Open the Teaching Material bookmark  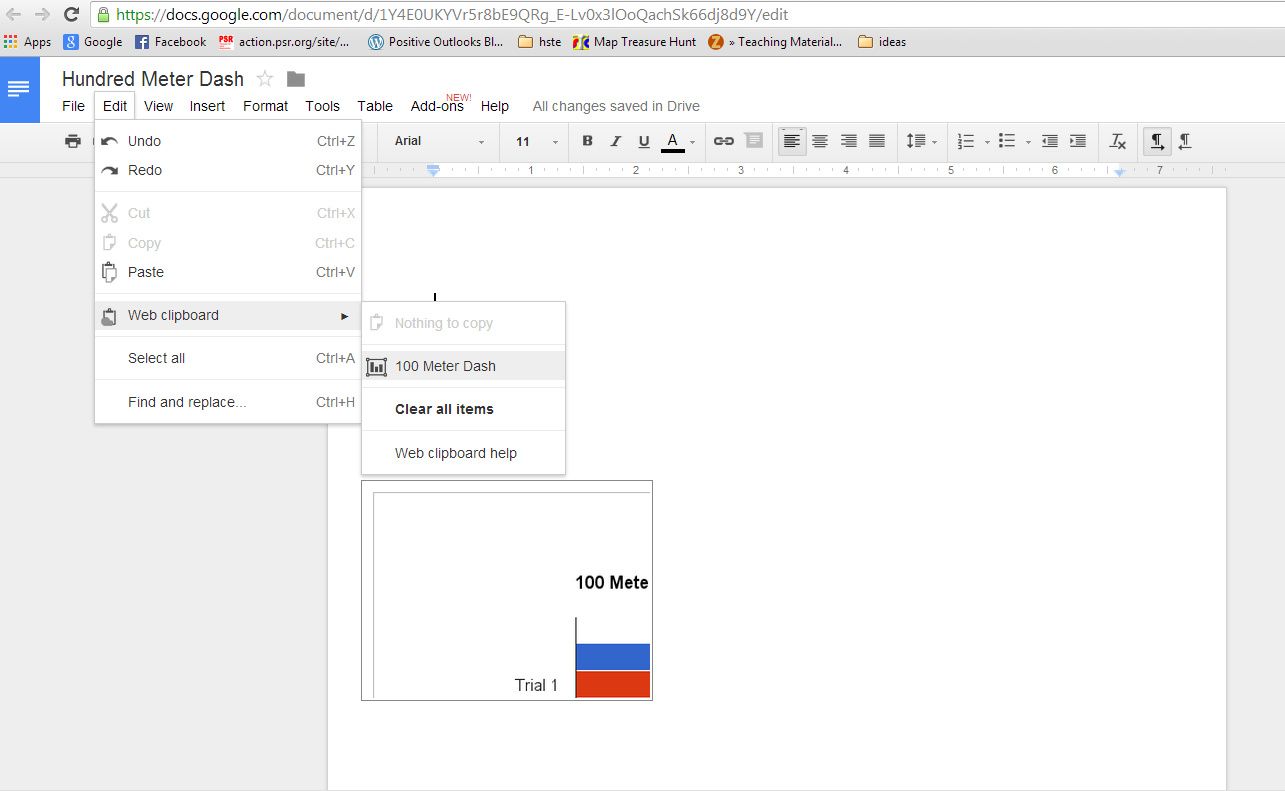[776, 42]
